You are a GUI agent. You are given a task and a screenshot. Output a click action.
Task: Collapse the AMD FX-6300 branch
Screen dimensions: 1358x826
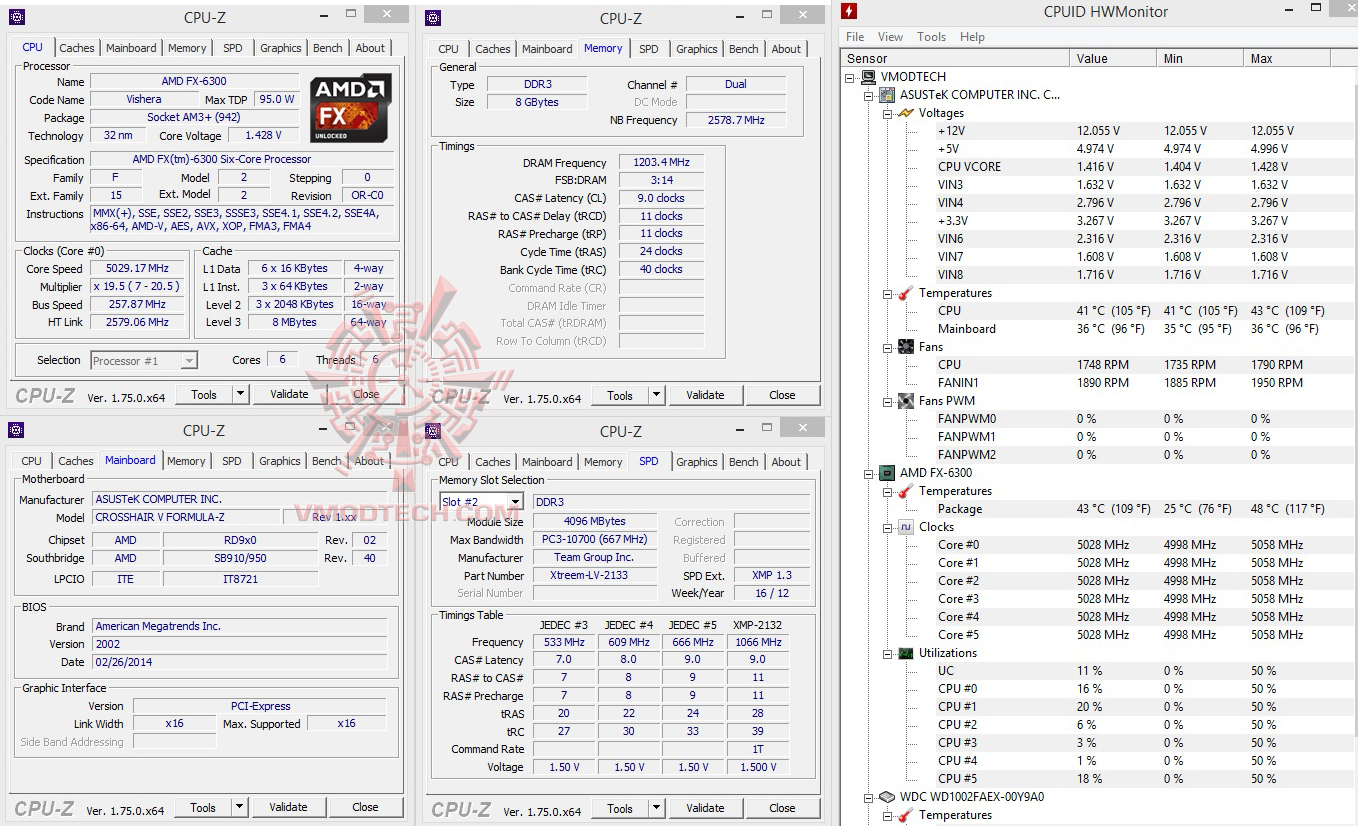(x=869, y=473)
